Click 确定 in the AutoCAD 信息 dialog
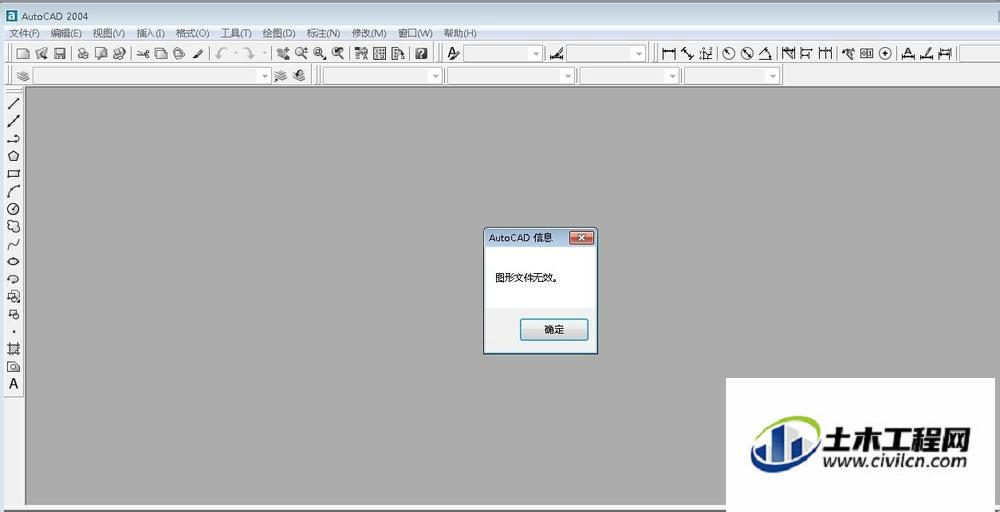 coord(554,330)
